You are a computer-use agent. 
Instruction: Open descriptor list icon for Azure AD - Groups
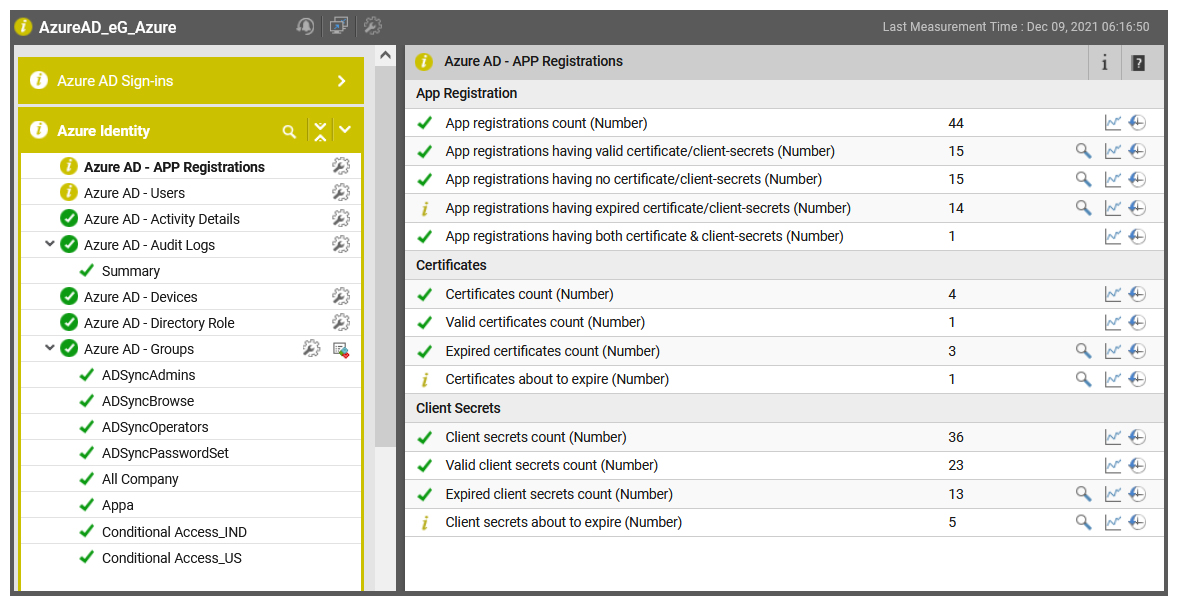point(341,349)
